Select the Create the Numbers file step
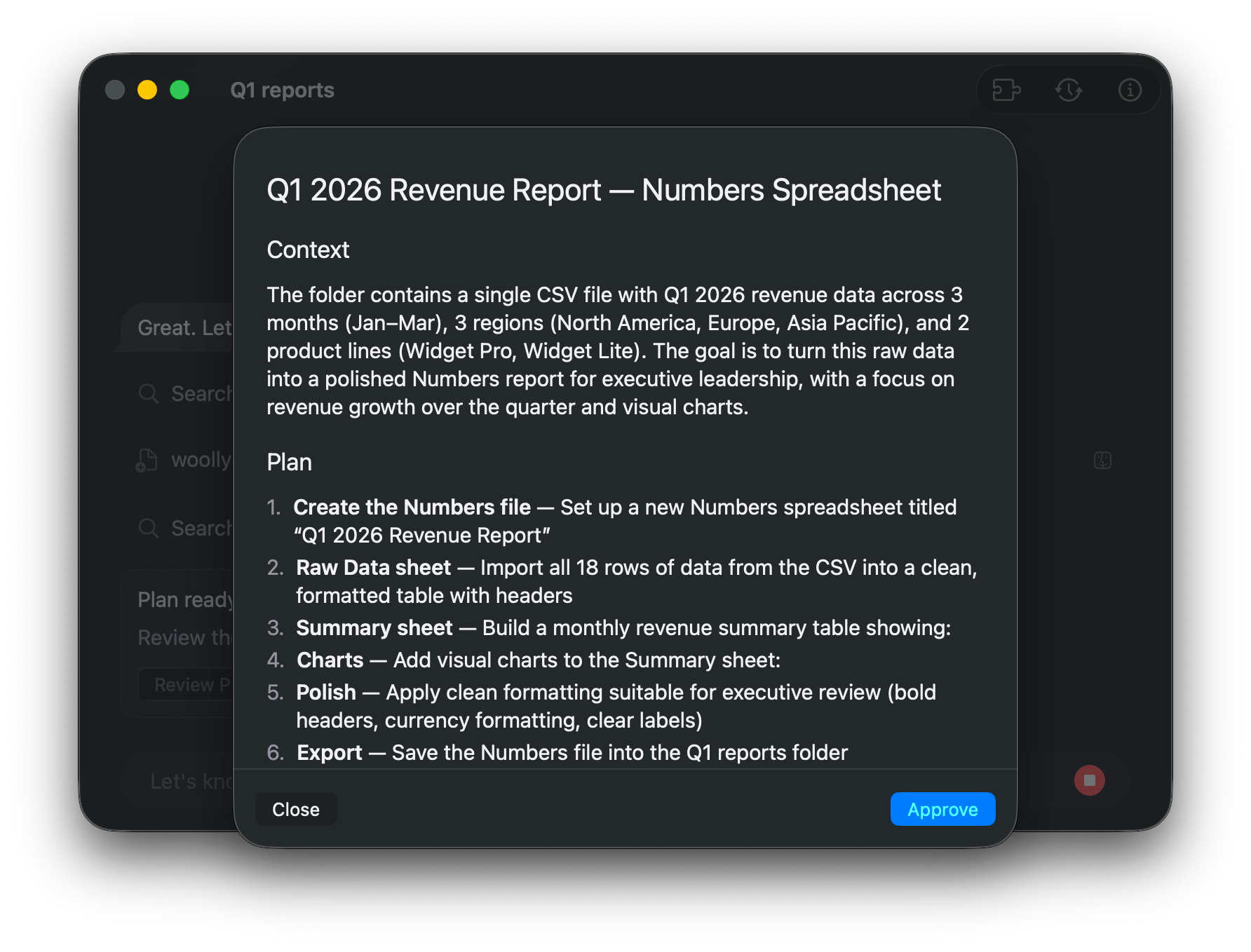The height and width of the screenshot is (952, 1251). [611, 521]
